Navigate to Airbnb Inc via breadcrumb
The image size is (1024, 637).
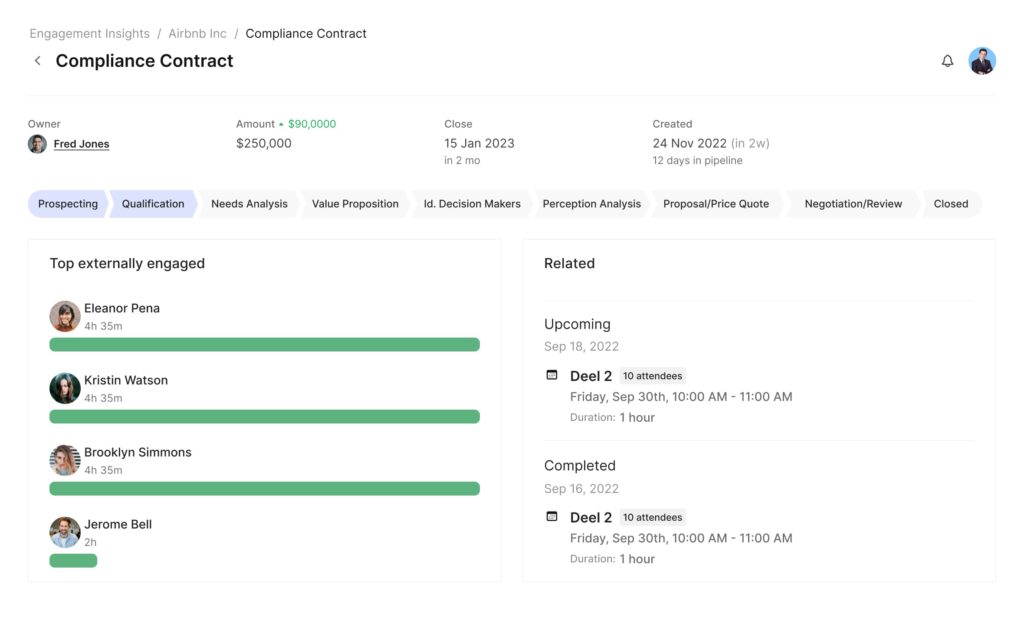coord(197,33)
